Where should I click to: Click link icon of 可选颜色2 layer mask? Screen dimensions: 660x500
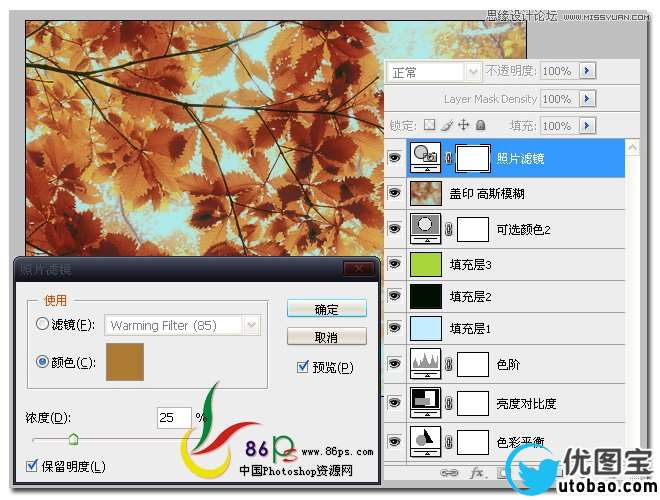point(449,229)
